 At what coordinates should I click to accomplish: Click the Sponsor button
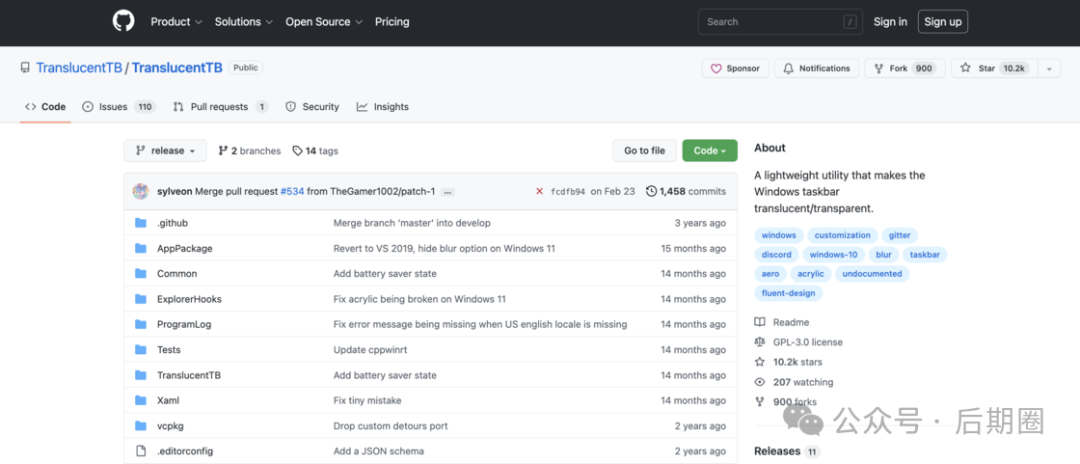click(735, 68)
